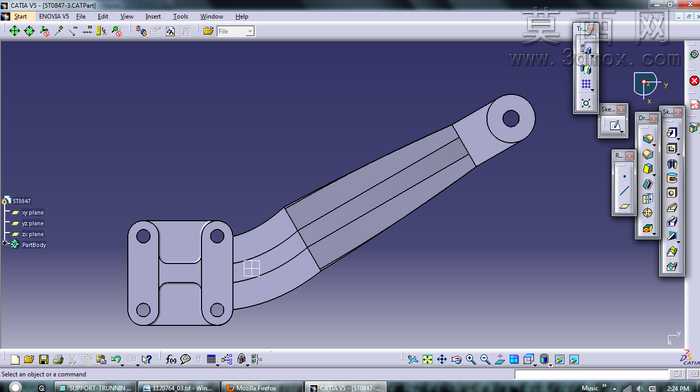Viewport: 700px width, 392px height.
Task: Click the command input field in status bar
Action: click(591, 374)
